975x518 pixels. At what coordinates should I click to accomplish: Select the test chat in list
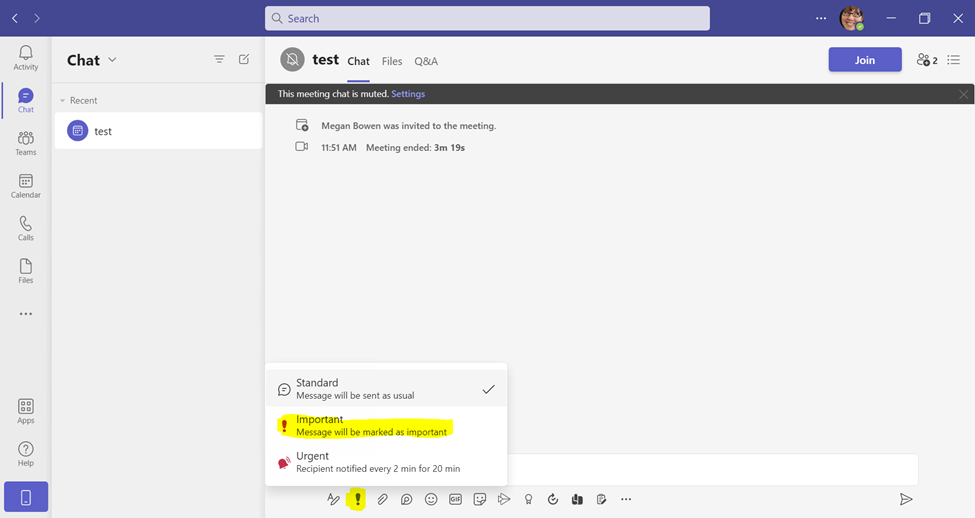tap(159, 131)
